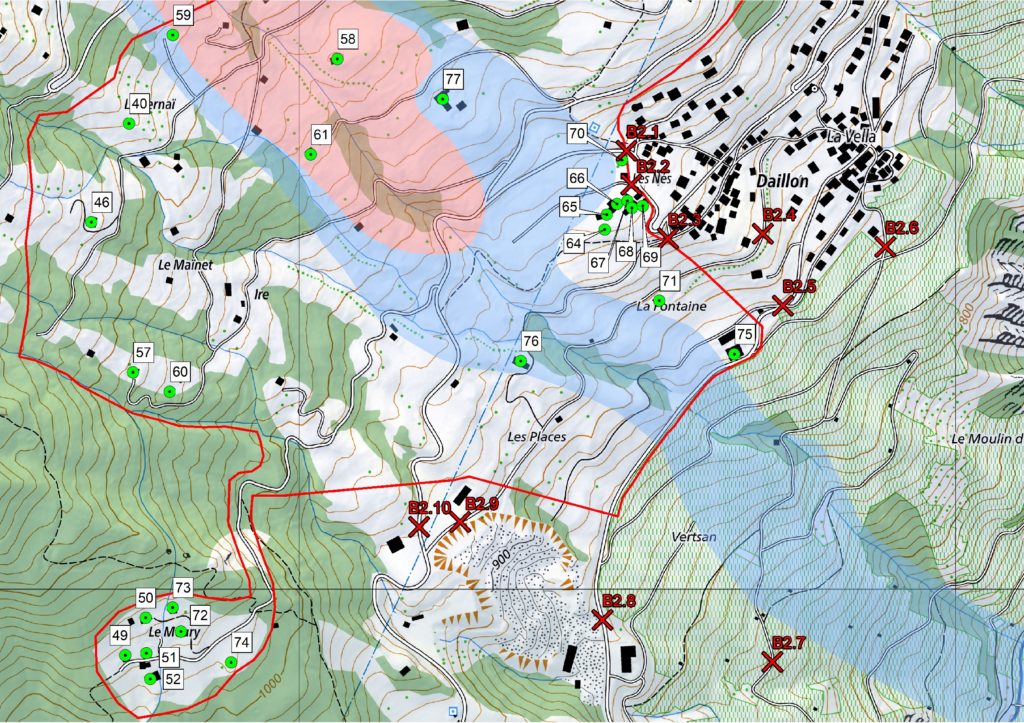Select the green point below label 46
1024x723 pixels.
tap(91, 223)
